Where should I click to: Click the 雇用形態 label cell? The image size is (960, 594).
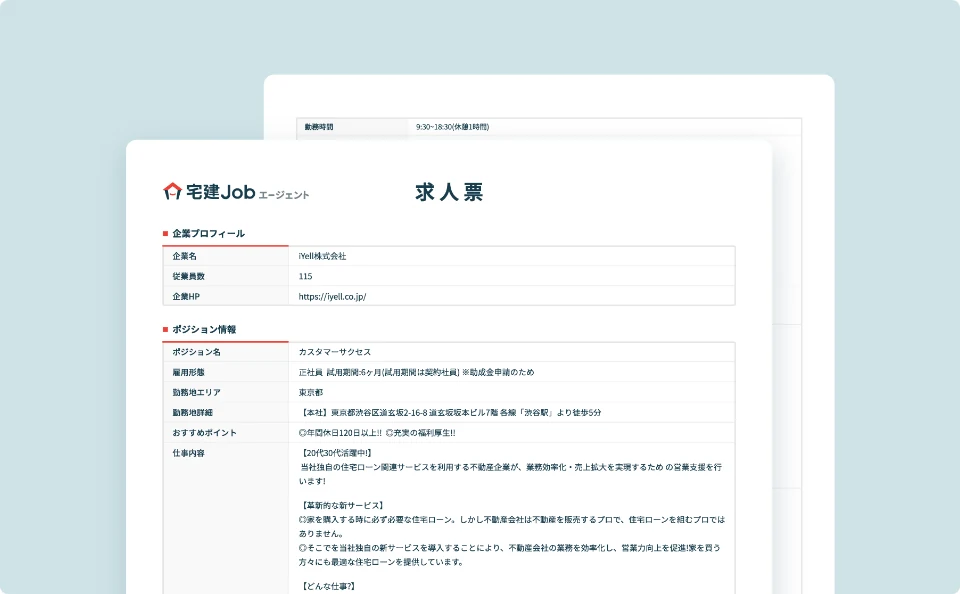pos(225,372)
